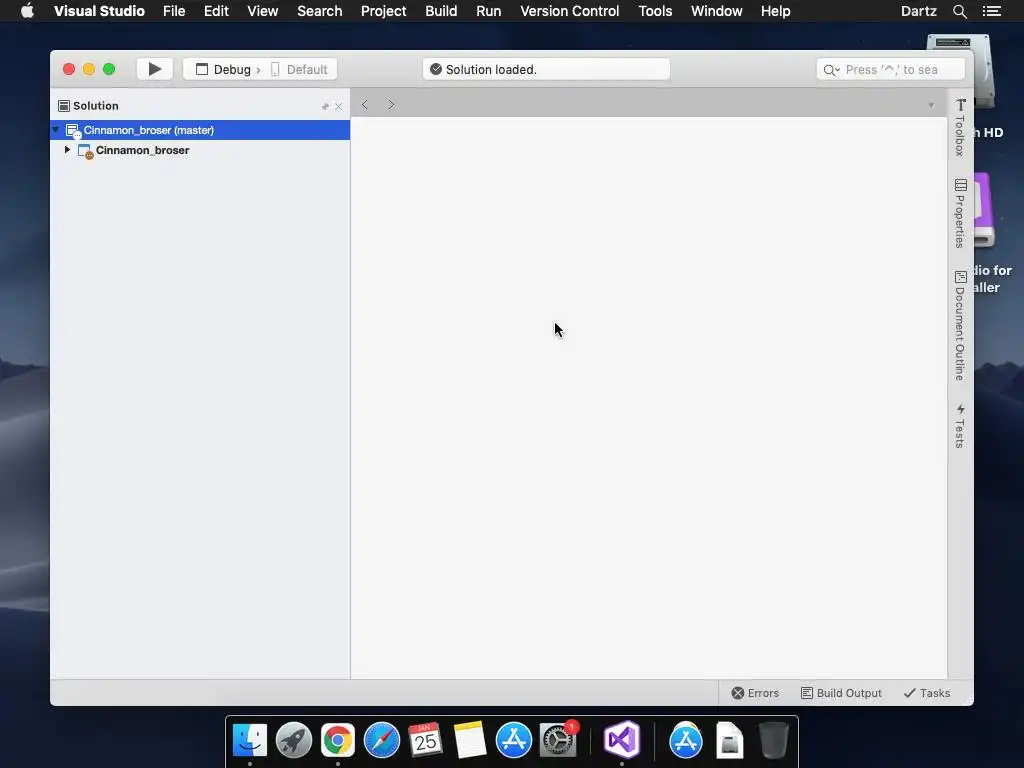
Task: Open the Trash in the Dock
Action: tap(774, 740)
